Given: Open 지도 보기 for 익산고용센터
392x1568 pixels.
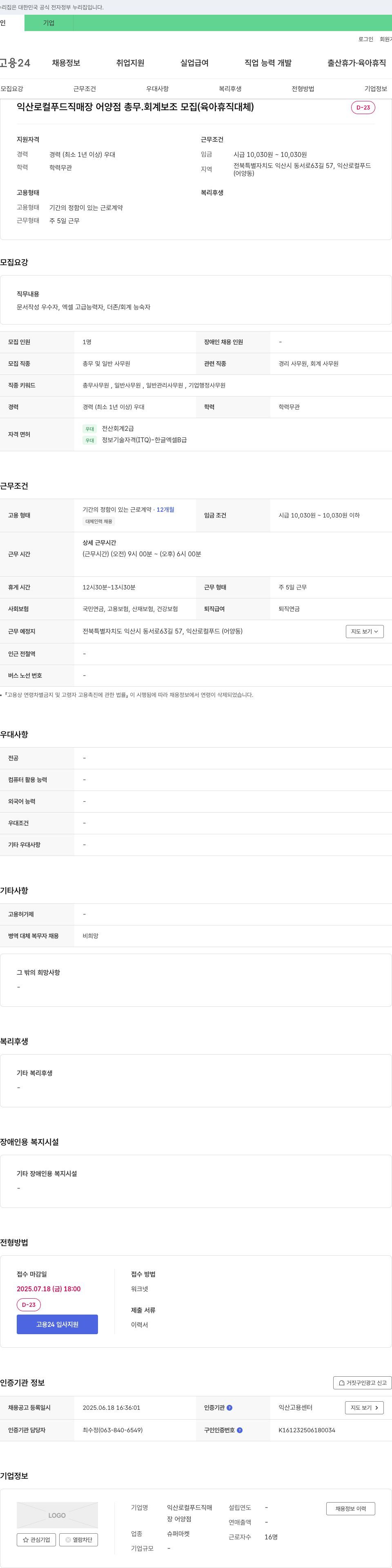Looking at the screenshot, I should pyautogui.click(x=365, y=1407).
